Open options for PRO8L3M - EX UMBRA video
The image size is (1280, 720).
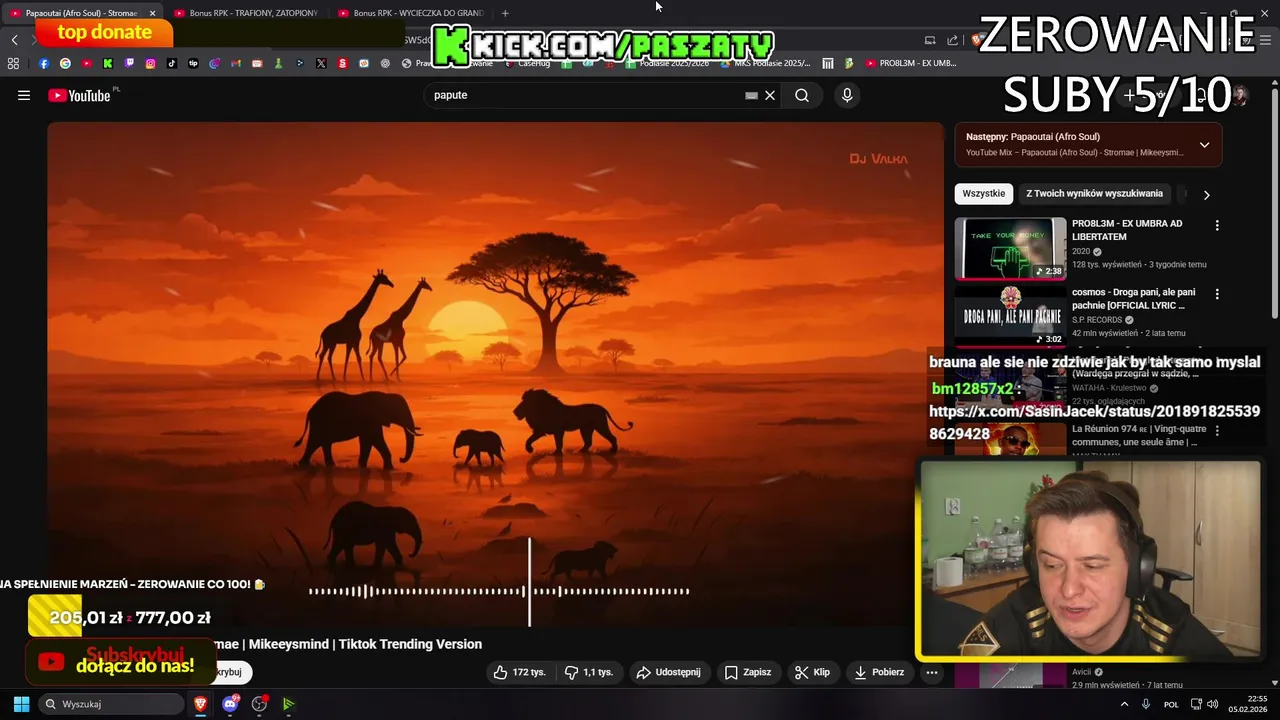(1217, 226)
